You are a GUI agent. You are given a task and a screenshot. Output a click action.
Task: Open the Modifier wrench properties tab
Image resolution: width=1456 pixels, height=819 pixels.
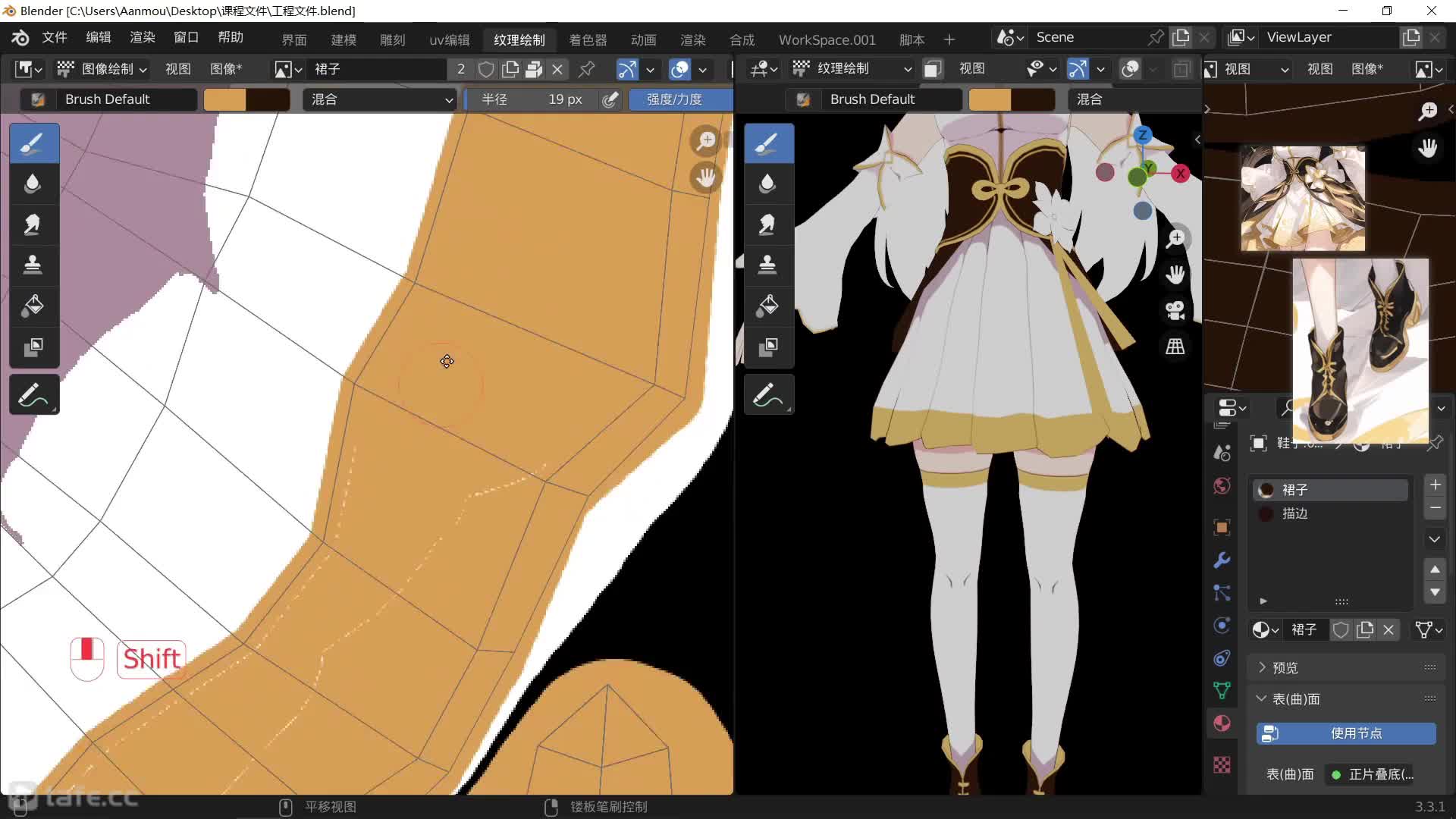(x=1222, y=560)
